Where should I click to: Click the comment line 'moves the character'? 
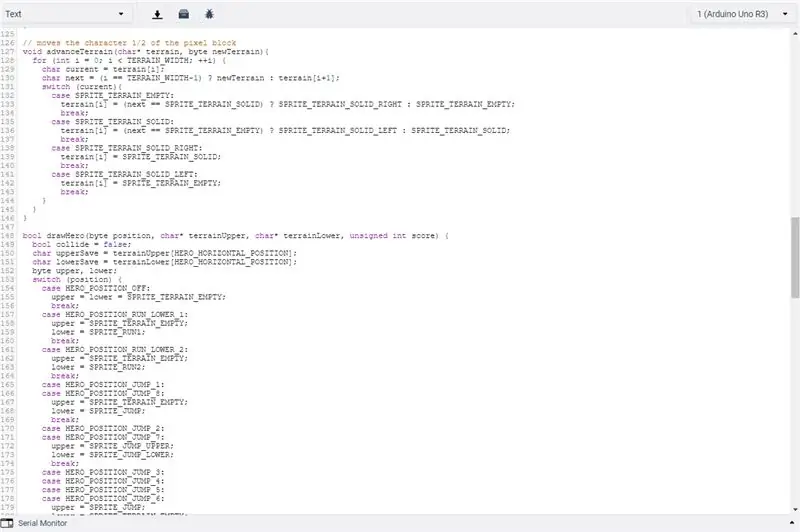[x=129, y=43]
